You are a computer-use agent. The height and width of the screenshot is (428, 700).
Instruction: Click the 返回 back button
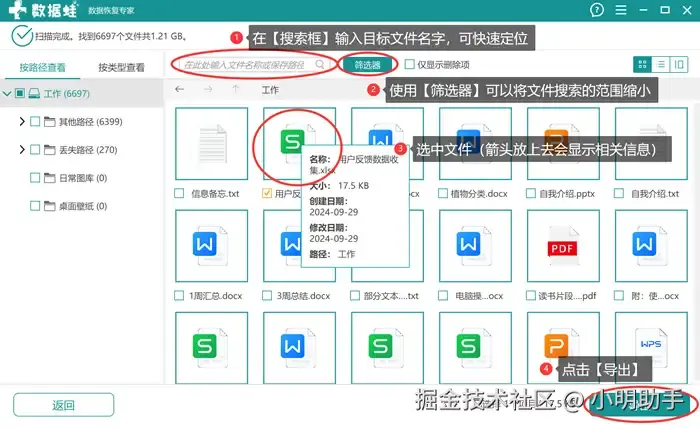click(x=63, y=405)
